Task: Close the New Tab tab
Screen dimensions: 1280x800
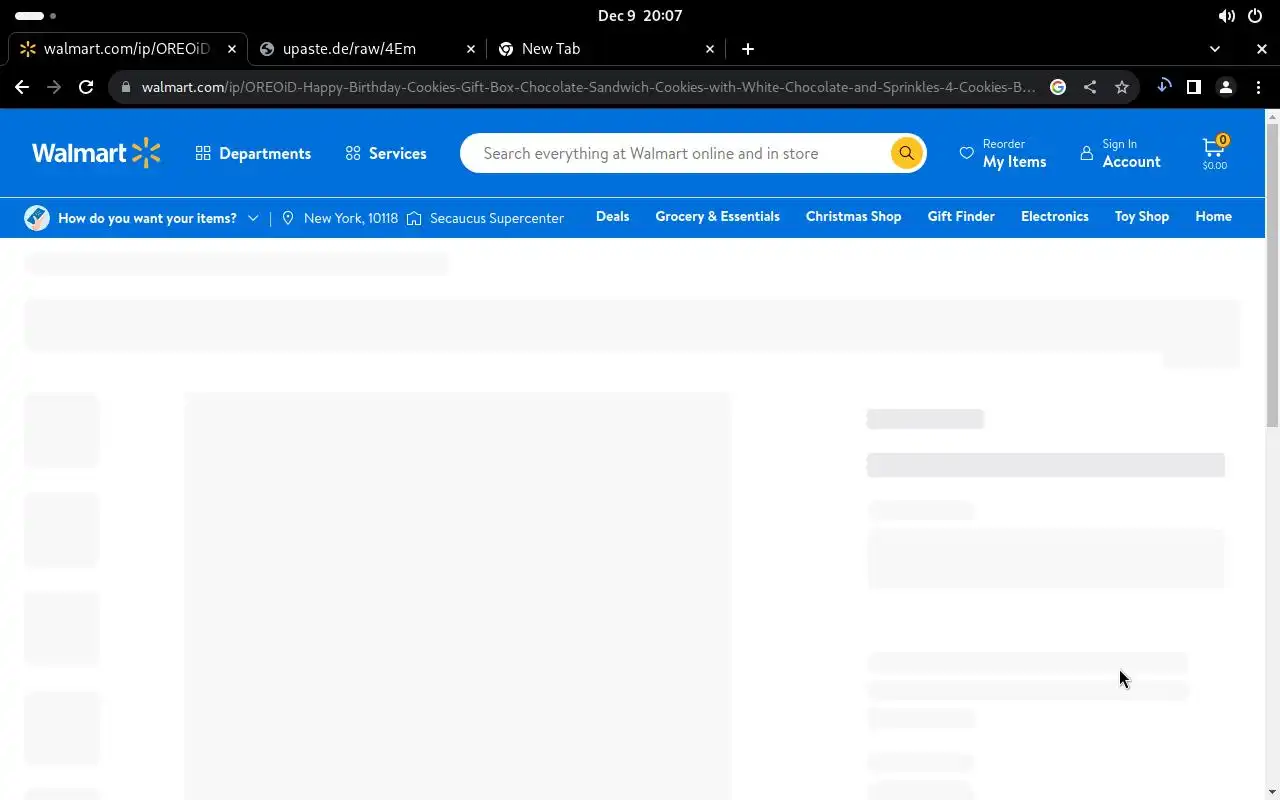Action: (x=710, y=49)
